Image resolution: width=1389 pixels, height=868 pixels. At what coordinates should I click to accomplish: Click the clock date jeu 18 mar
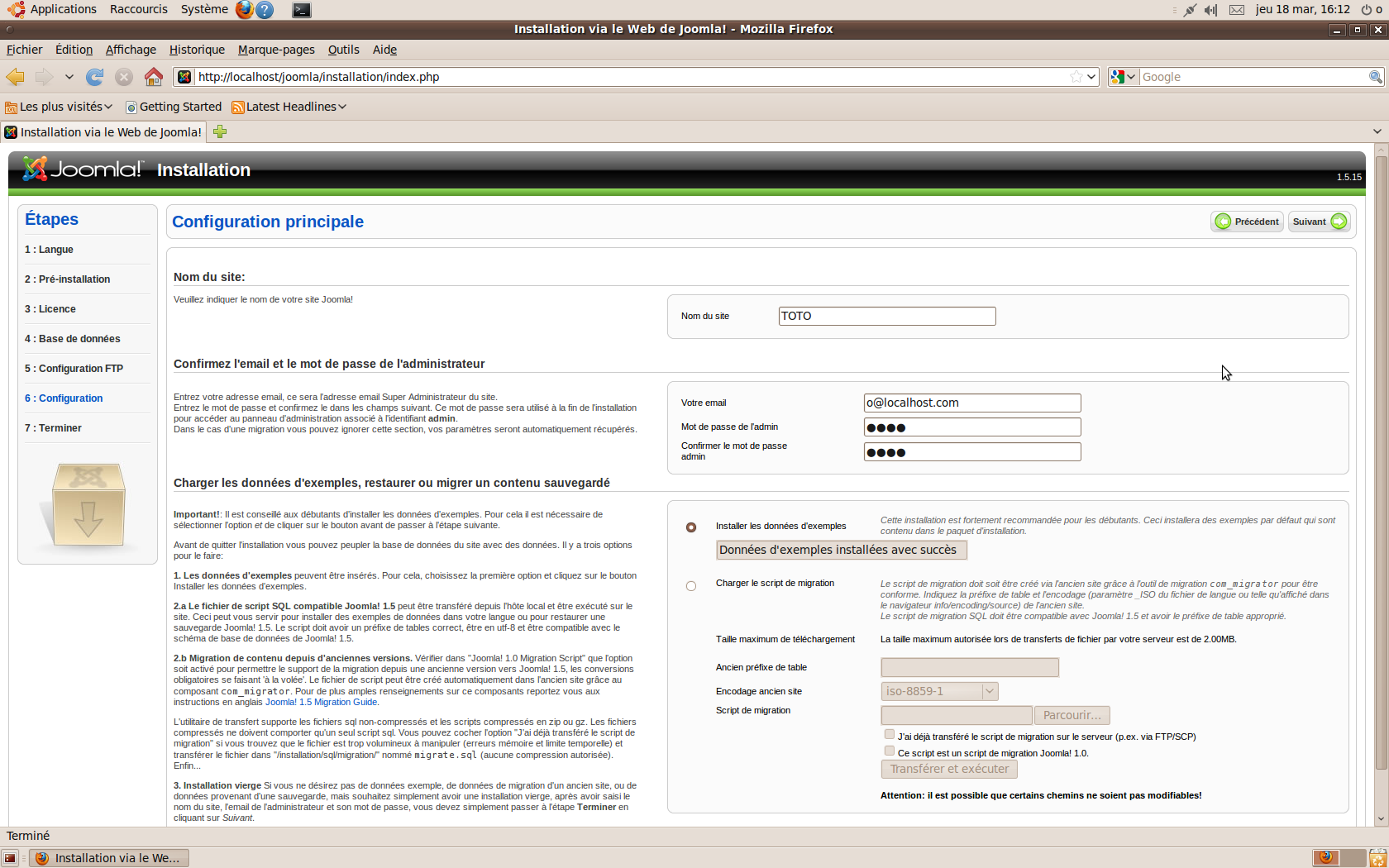click(x=1302, y=9)
